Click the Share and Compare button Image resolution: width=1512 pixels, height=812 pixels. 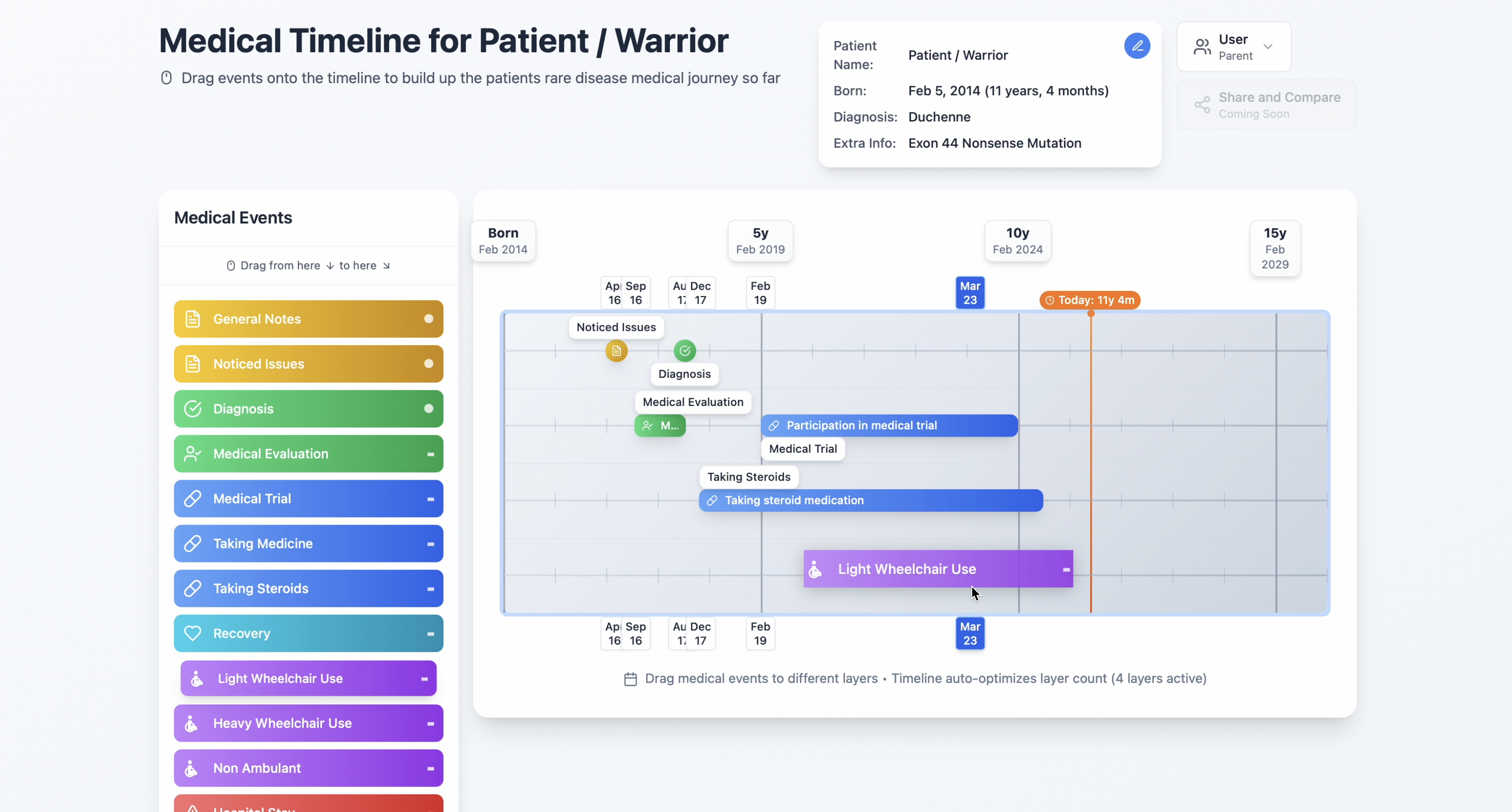point(1266,105)
